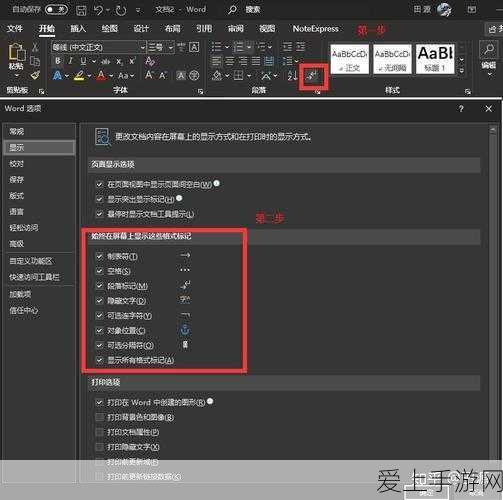Open 信任中心 options page
503x500 pixels.
click(x=39, y=311)
